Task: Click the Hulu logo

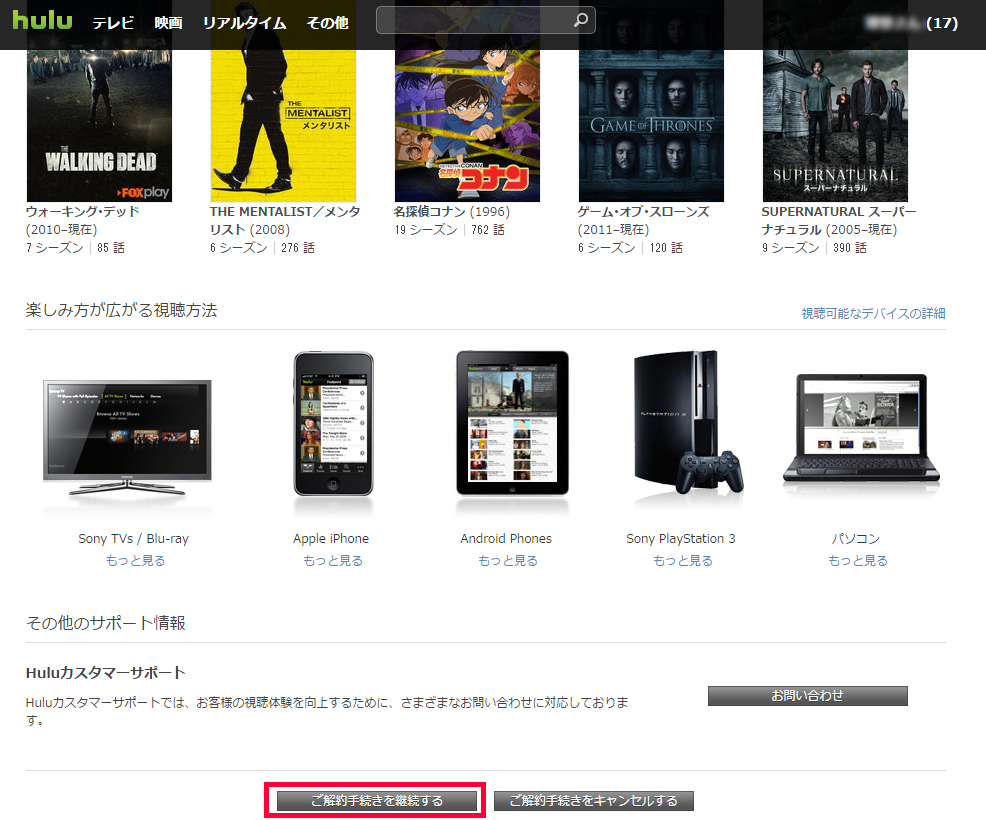Action: (43, 21)
